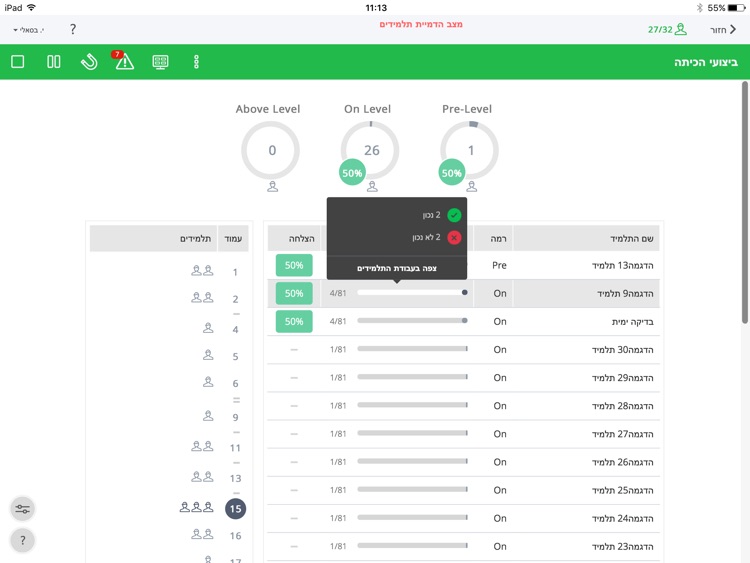Image resolution: width=750 pixels, height=563 pixels.
Task: Select student row הדגמה13 תלמיד
Action: point(463,265)
